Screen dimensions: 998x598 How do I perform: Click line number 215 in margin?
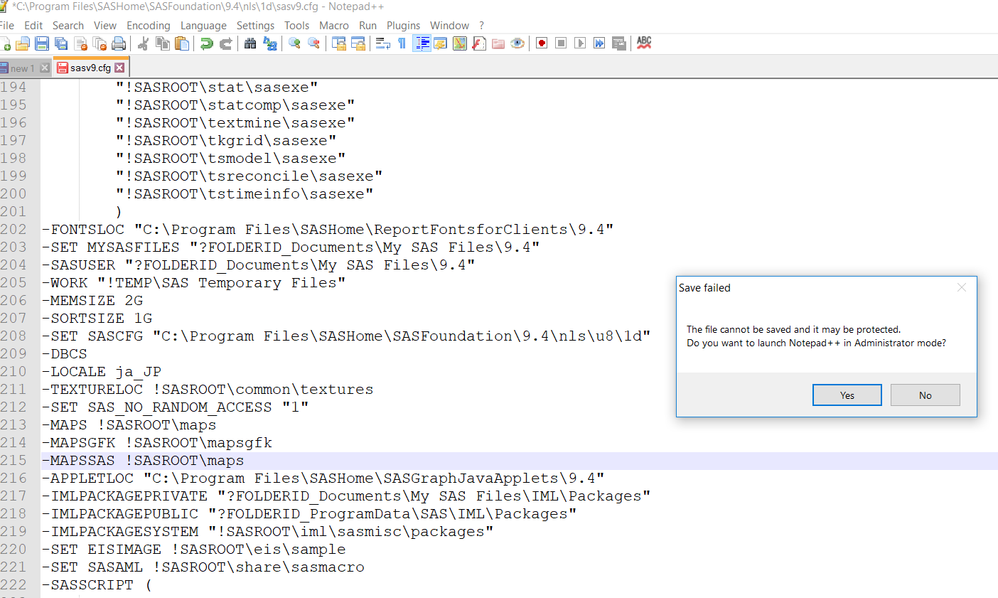click(13, 460)
